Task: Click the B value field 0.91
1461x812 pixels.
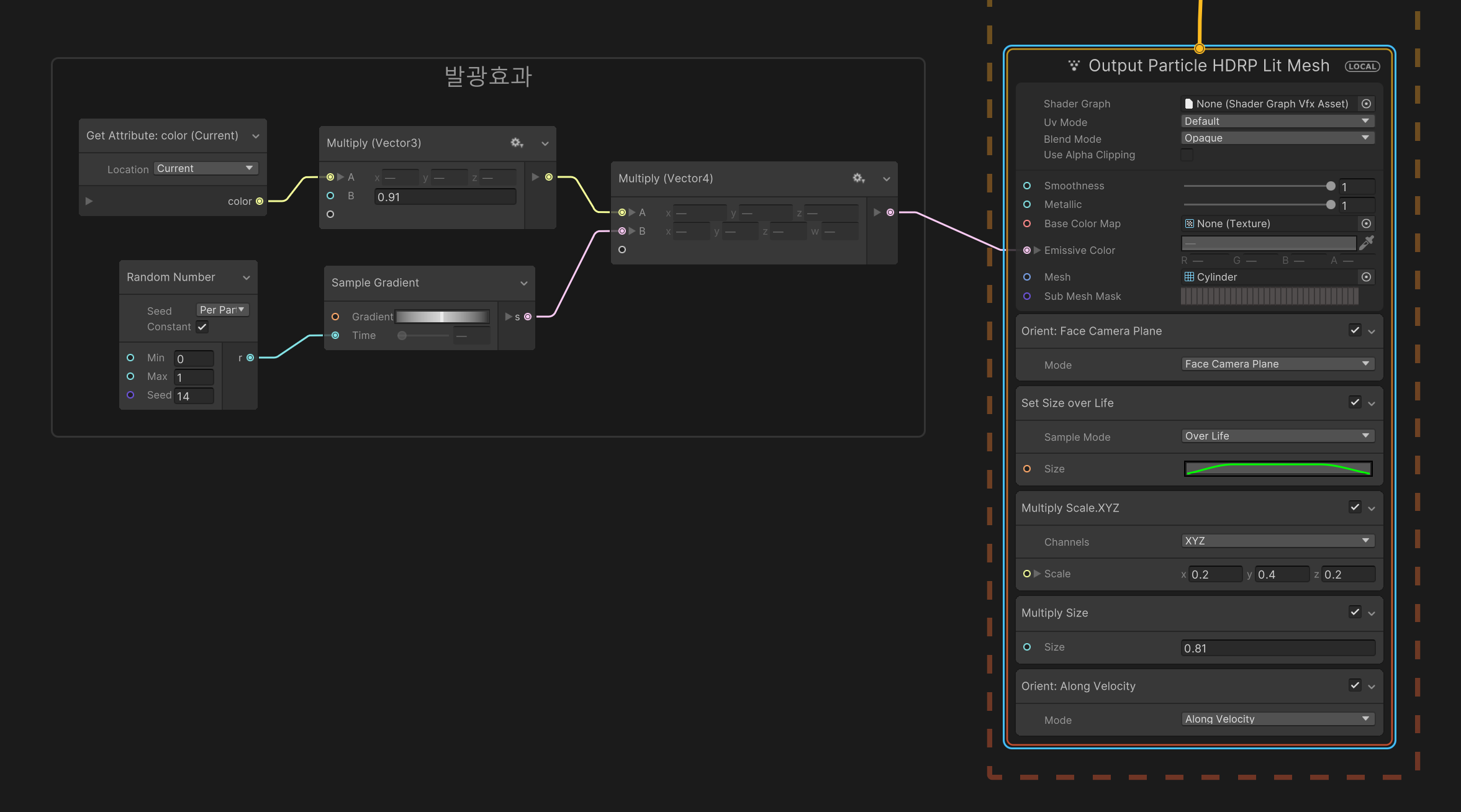Action: coord(445,197)
